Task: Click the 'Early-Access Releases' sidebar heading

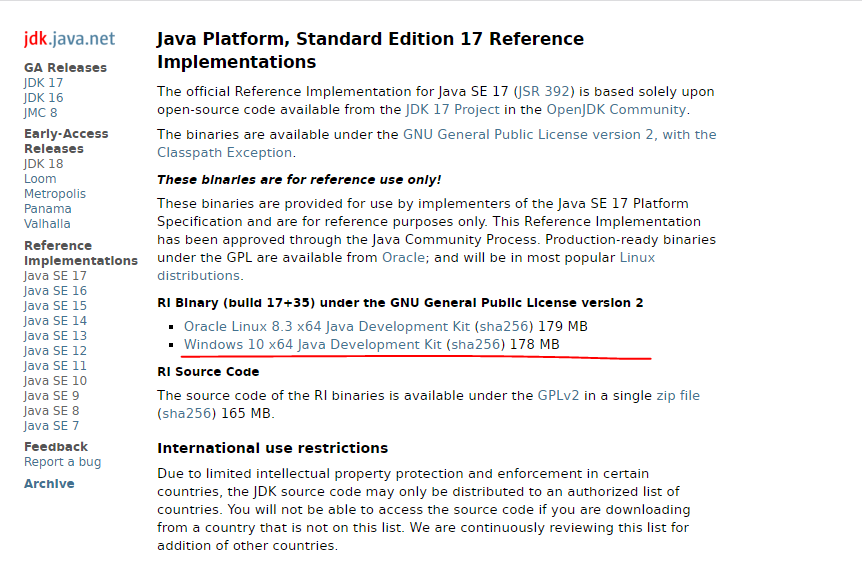Action: 66,141
